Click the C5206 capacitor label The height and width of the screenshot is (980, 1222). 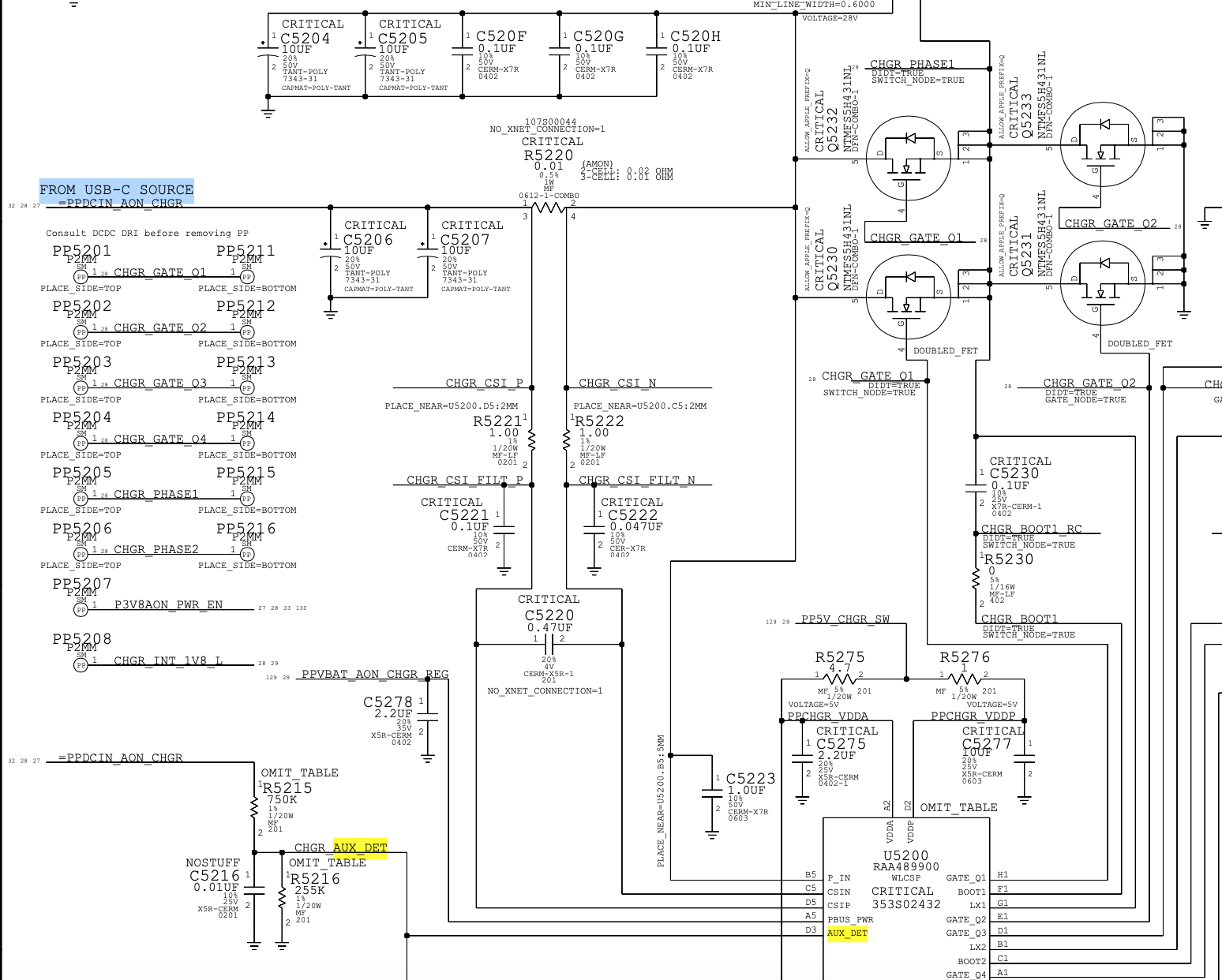pyautogui.click(x=368, y=239)
